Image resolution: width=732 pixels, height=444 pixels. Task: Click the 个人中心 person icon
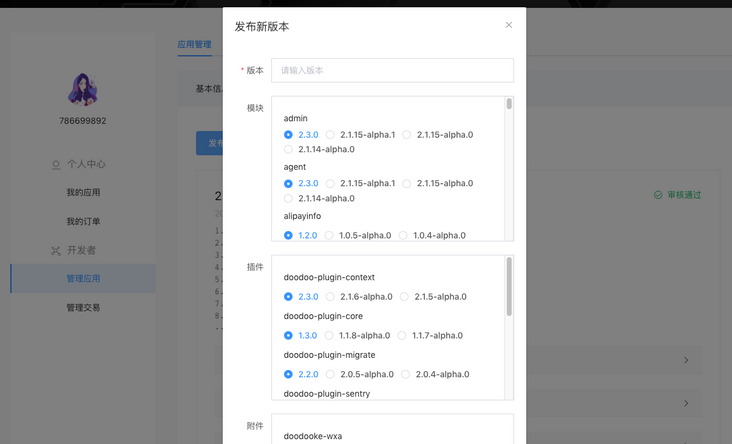[56, 165]
